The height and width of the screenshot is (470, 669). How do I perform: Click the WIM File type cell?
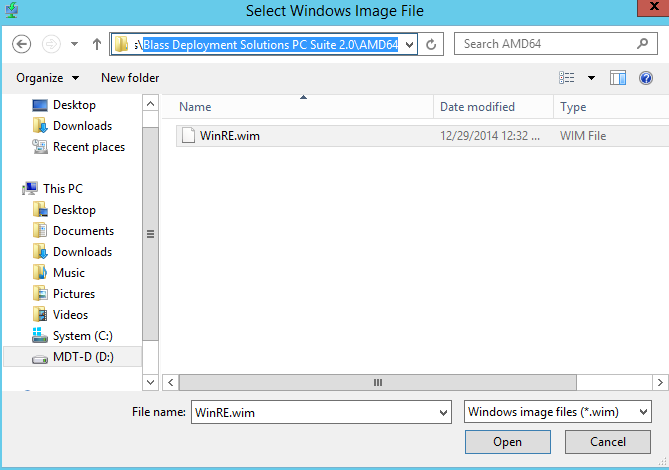pos(583,136)
